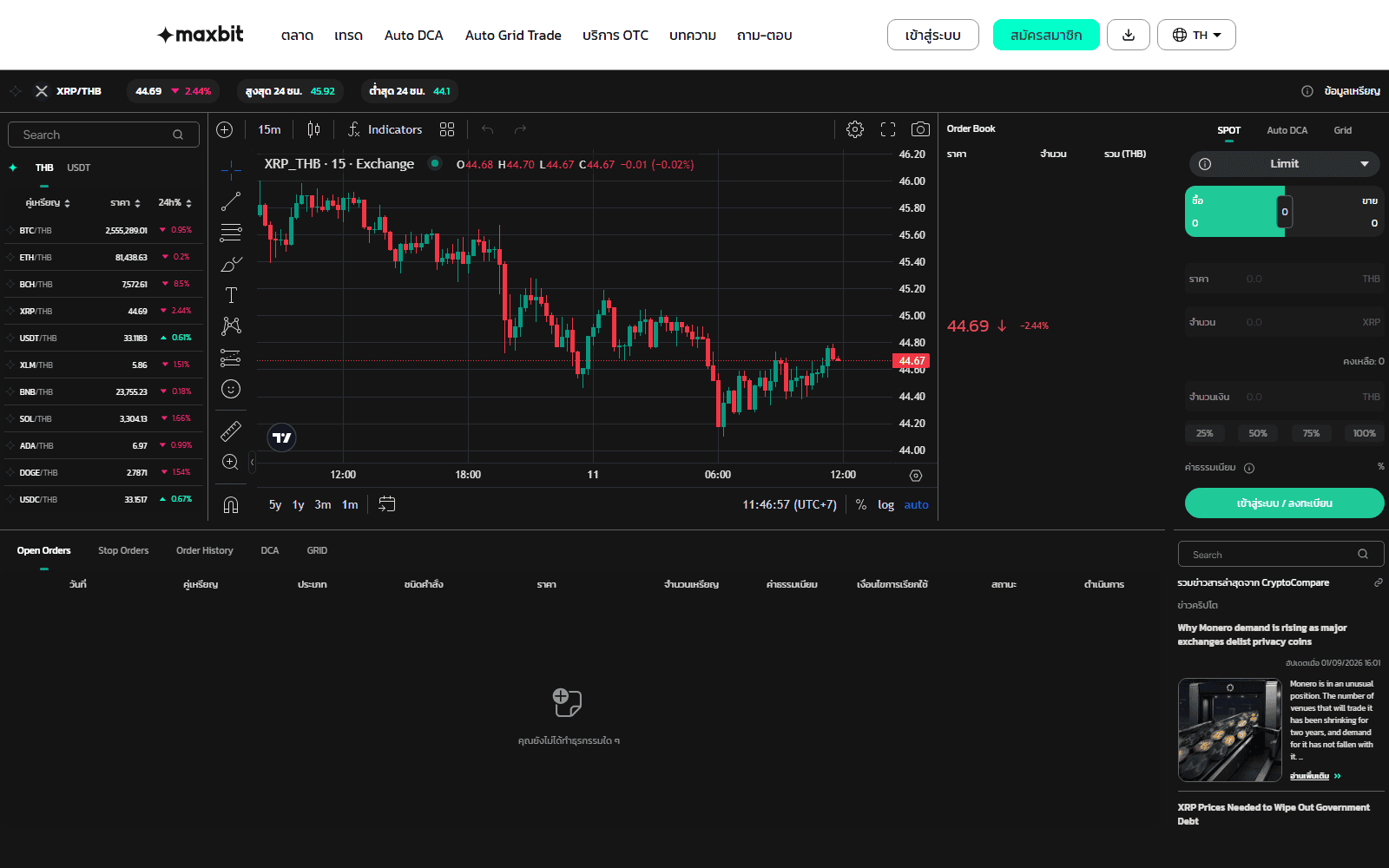Select the 50% amount button
This screenshot has height=868, width=1389.
[1258, 433]
